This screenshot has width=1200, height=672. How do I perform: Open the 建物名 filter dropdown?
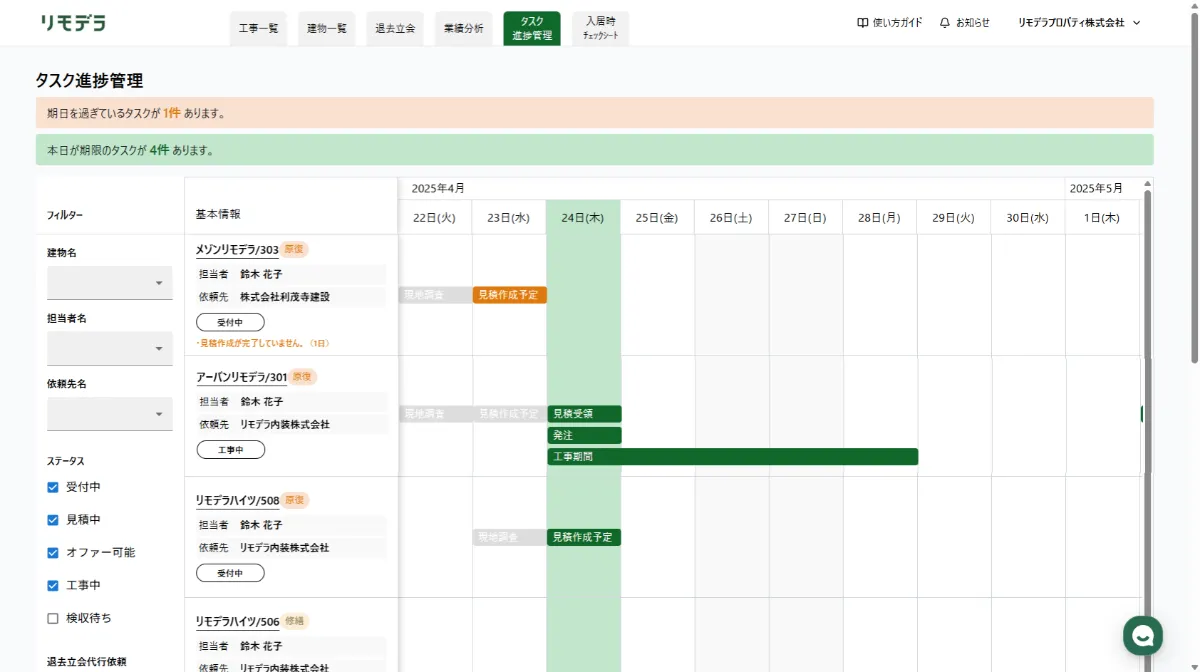(x=110, y=283)
